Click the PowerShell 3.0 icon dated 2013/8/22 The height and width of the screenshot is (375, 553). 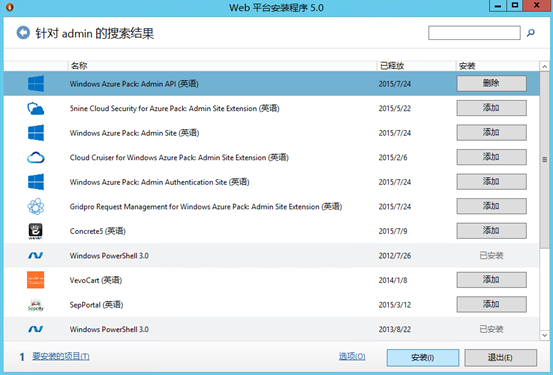click(x=36, y=329)
